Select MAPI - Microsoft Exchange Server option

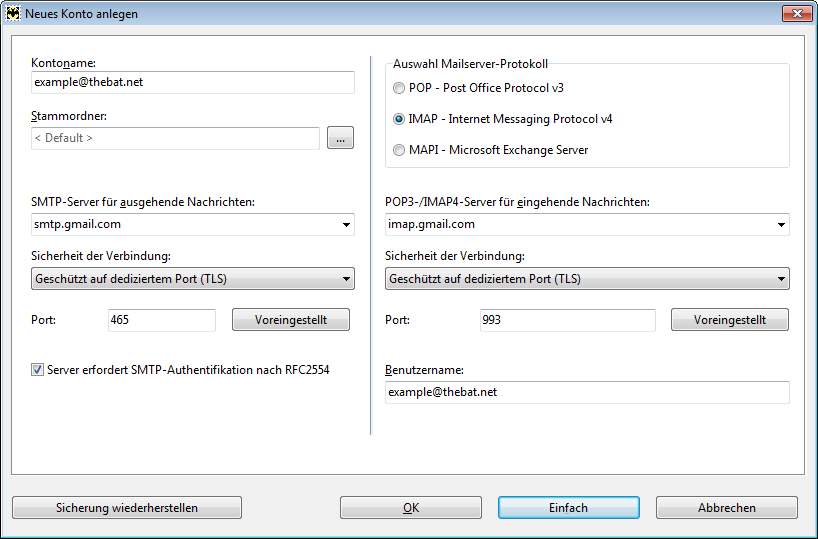point(400,150)
